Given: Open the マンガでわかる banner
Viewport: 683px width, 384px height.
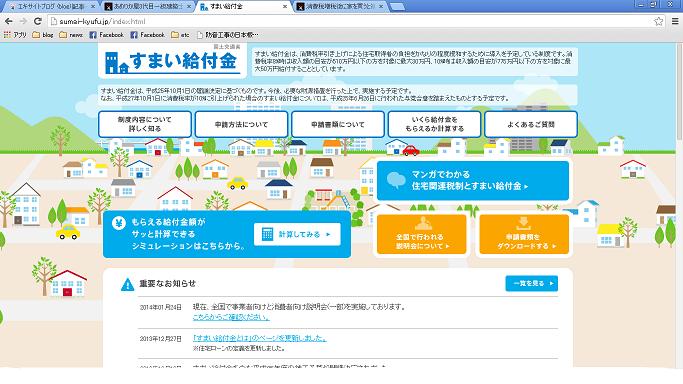Looking at the screenshot, I should tap(473, 180).
